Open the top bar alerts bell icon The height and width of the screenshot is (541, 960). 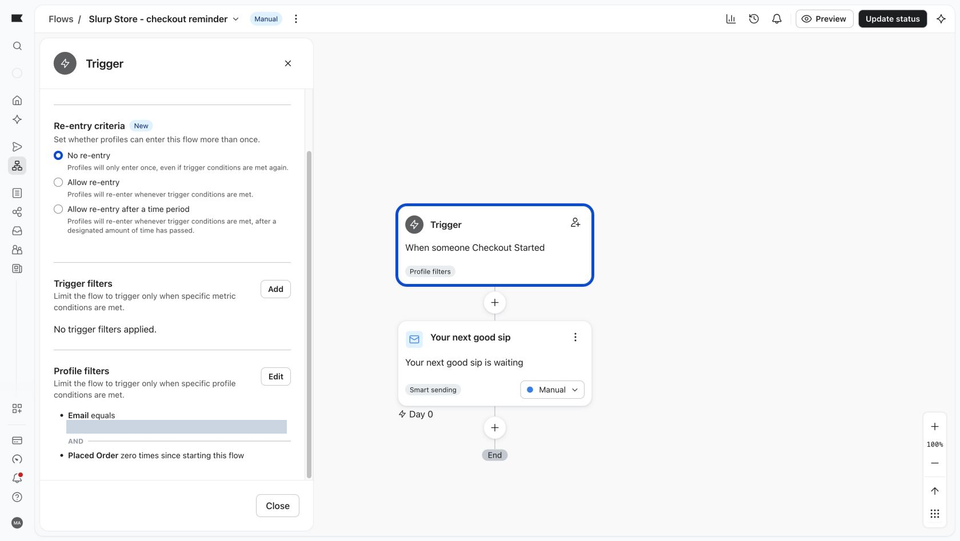click(x=776, y=19)
